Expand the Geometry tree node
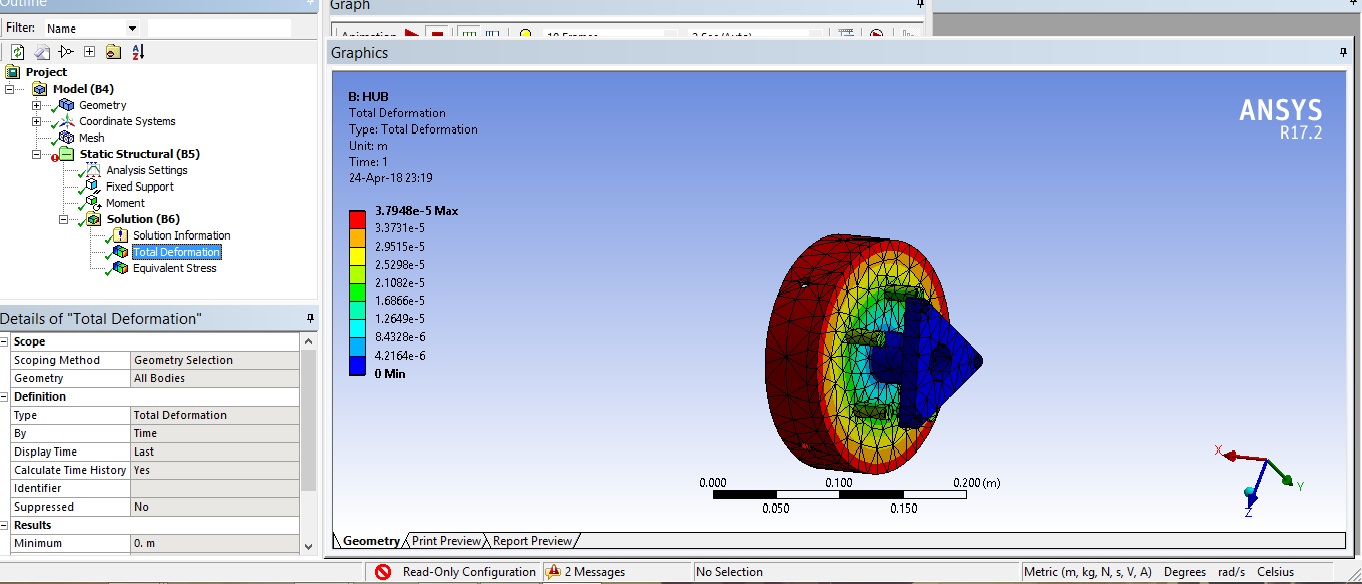Screen dimensions: 1362x584 tap(37, 105)
